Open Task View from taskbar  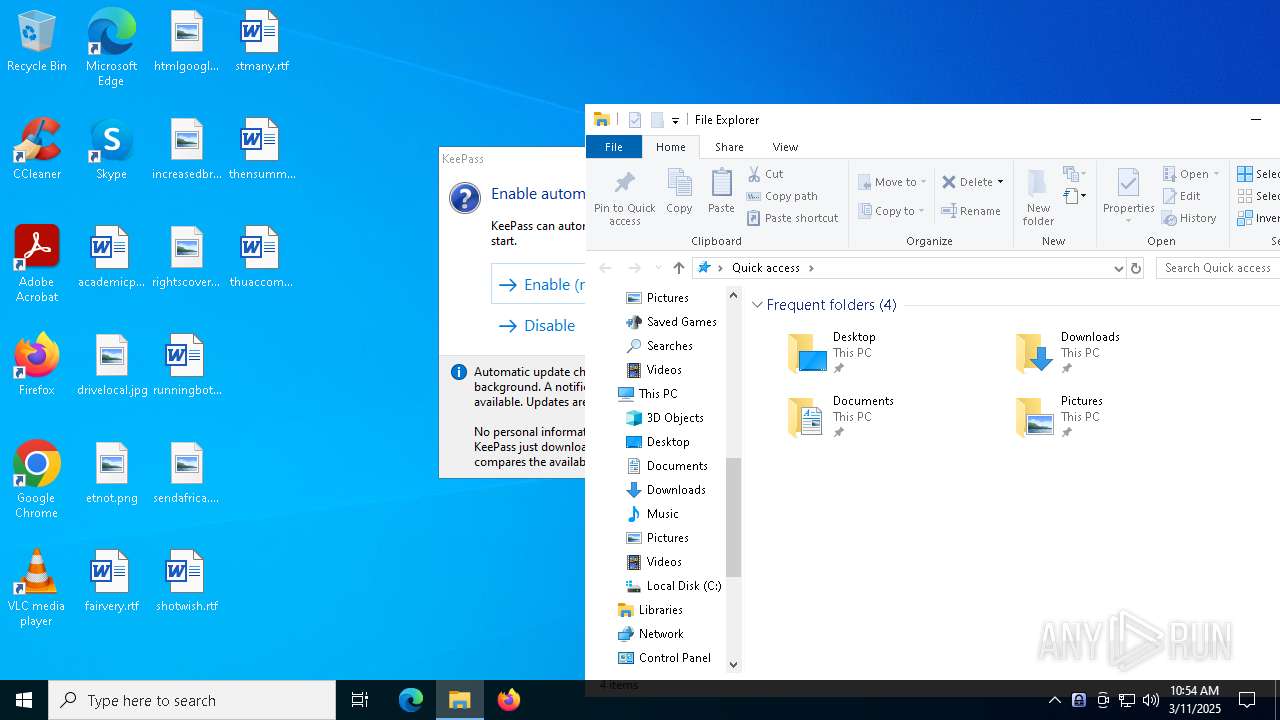[x=360, y=700]
